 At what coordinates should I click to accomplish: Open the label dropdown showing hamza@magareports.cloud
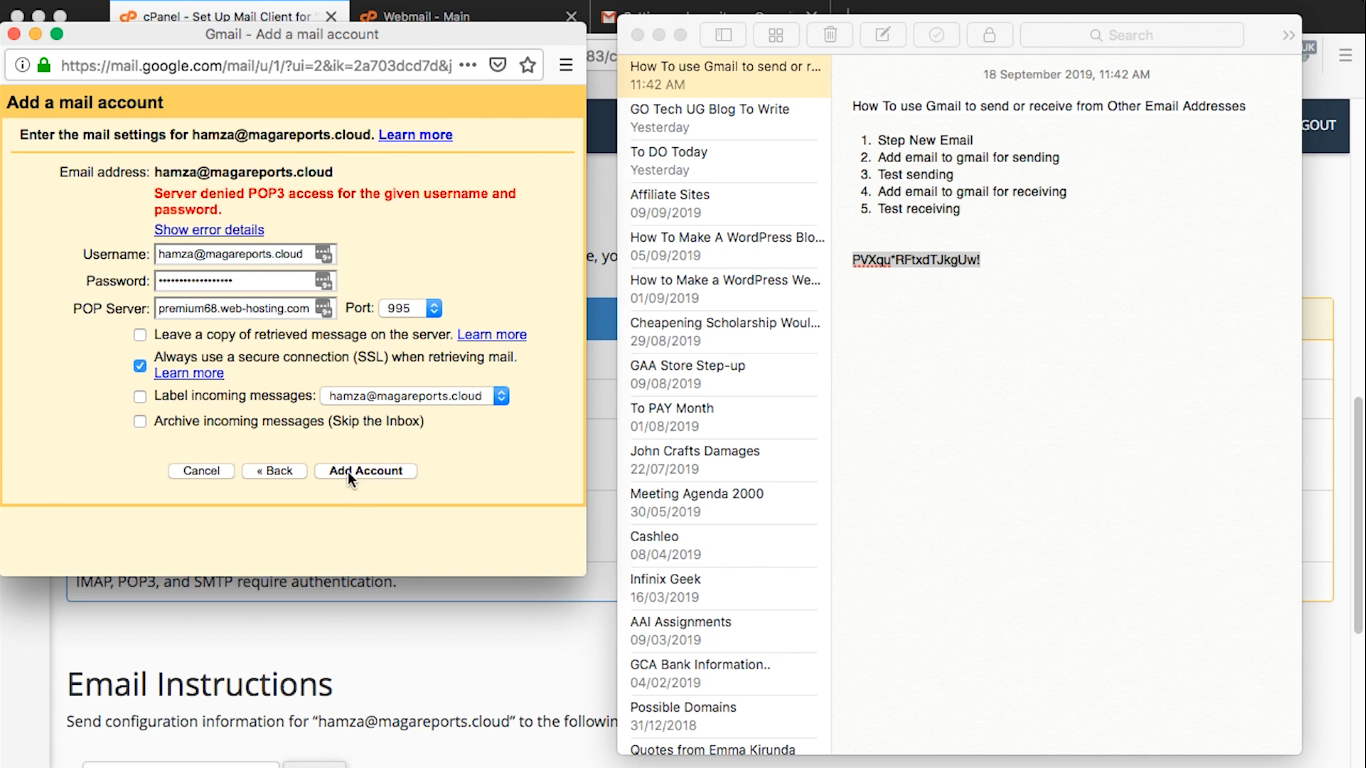tap(415, 396)
